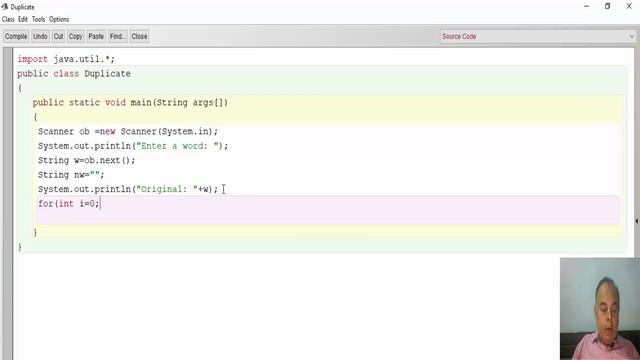This screenshot has width=640, height=360.
Task: Close the Duplicate window
Action: click(629, 6)
